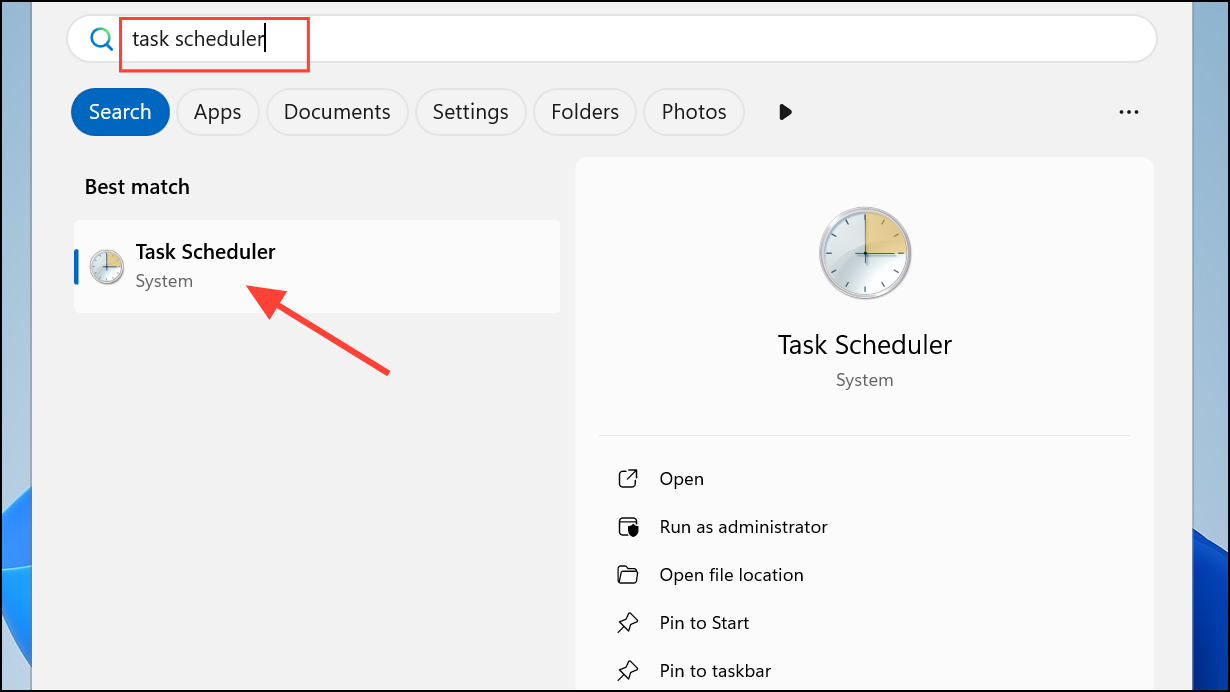Click the Open file location folder icon

click(x=628, y=575)
